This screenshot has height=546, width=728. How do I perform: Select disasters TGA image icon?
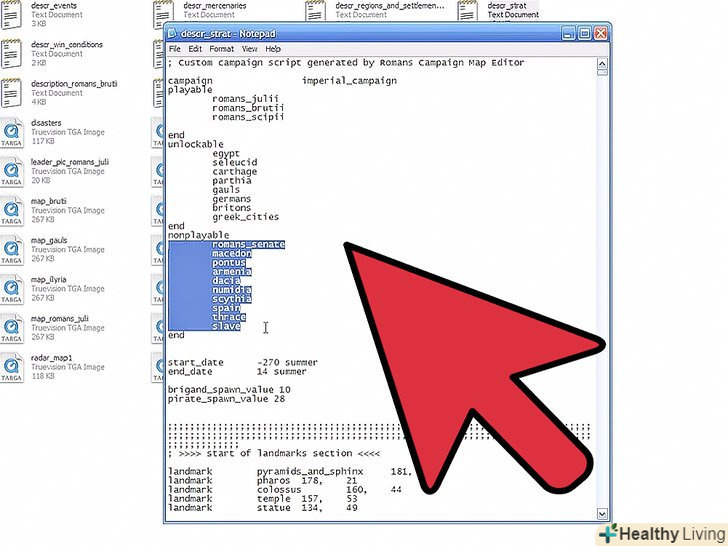tap(12, 133)
